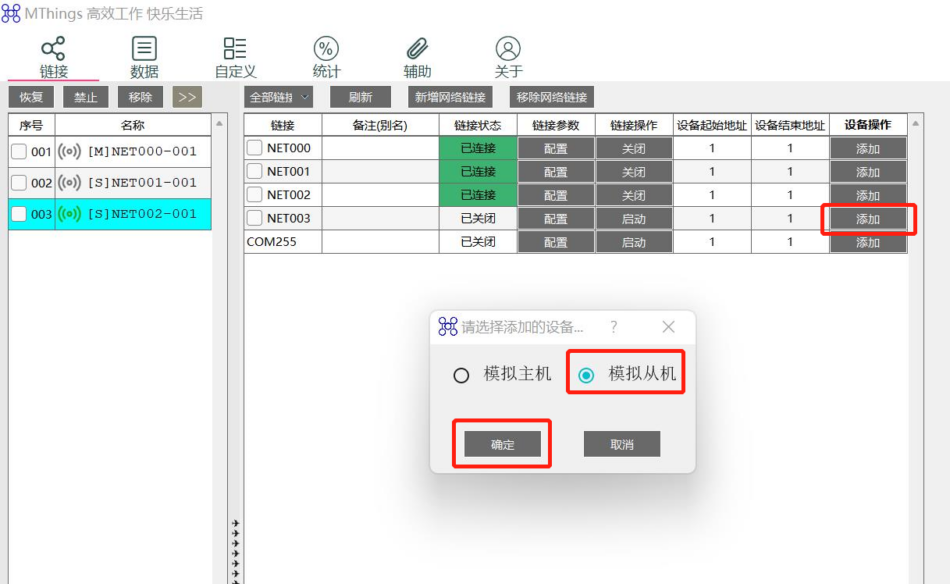Click 配置 for NET003
Screen dimensions: 950x584
(556, 219)
